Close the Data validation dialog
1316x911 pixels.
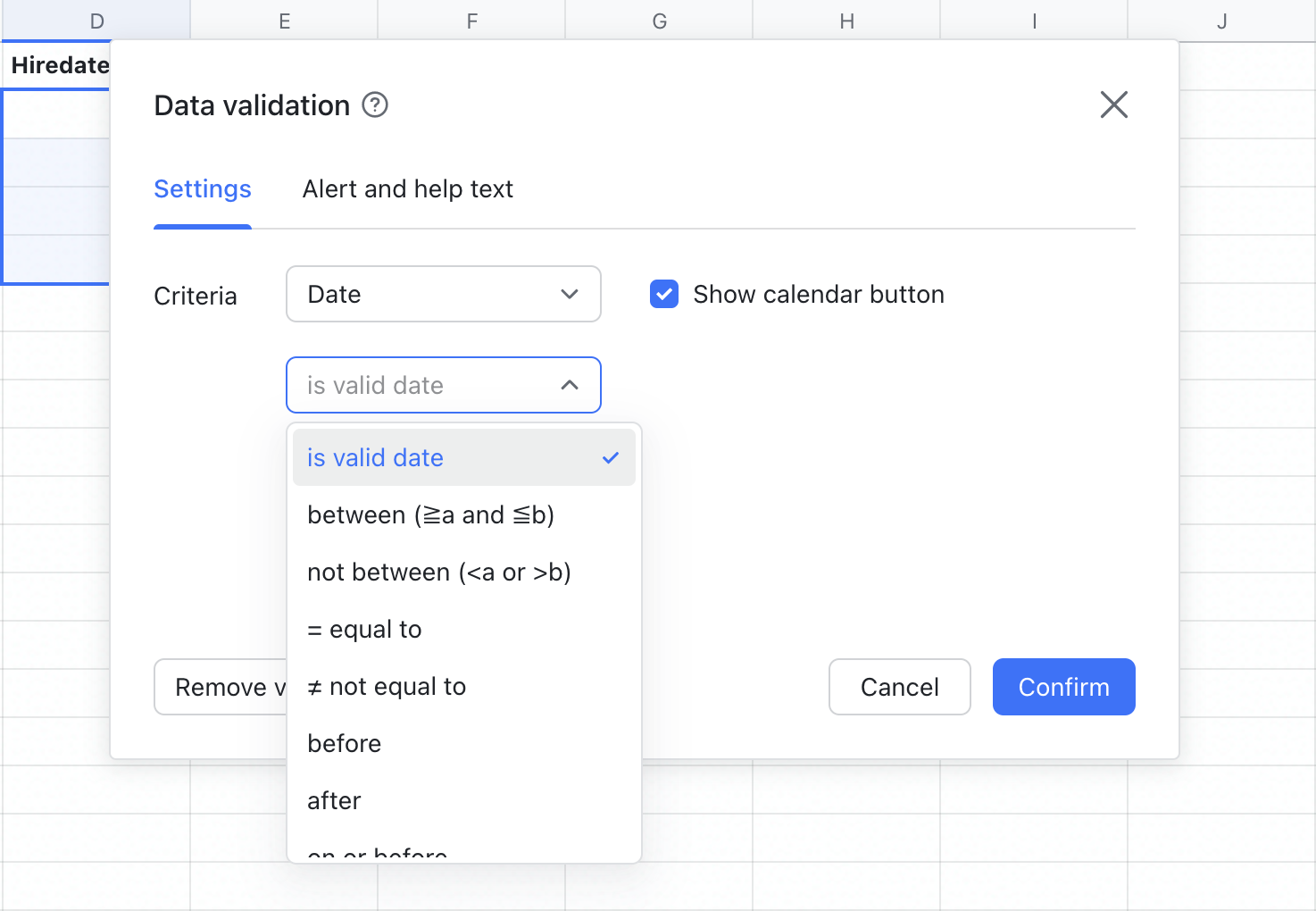[1113, 104]
